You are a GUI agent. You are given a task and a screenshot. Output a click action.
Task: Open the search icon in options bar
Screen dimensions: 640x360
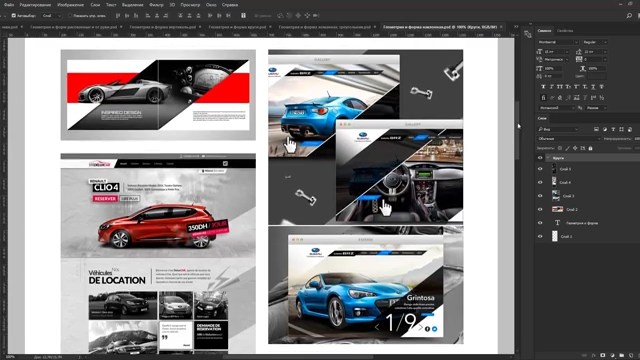click(629, 16)
